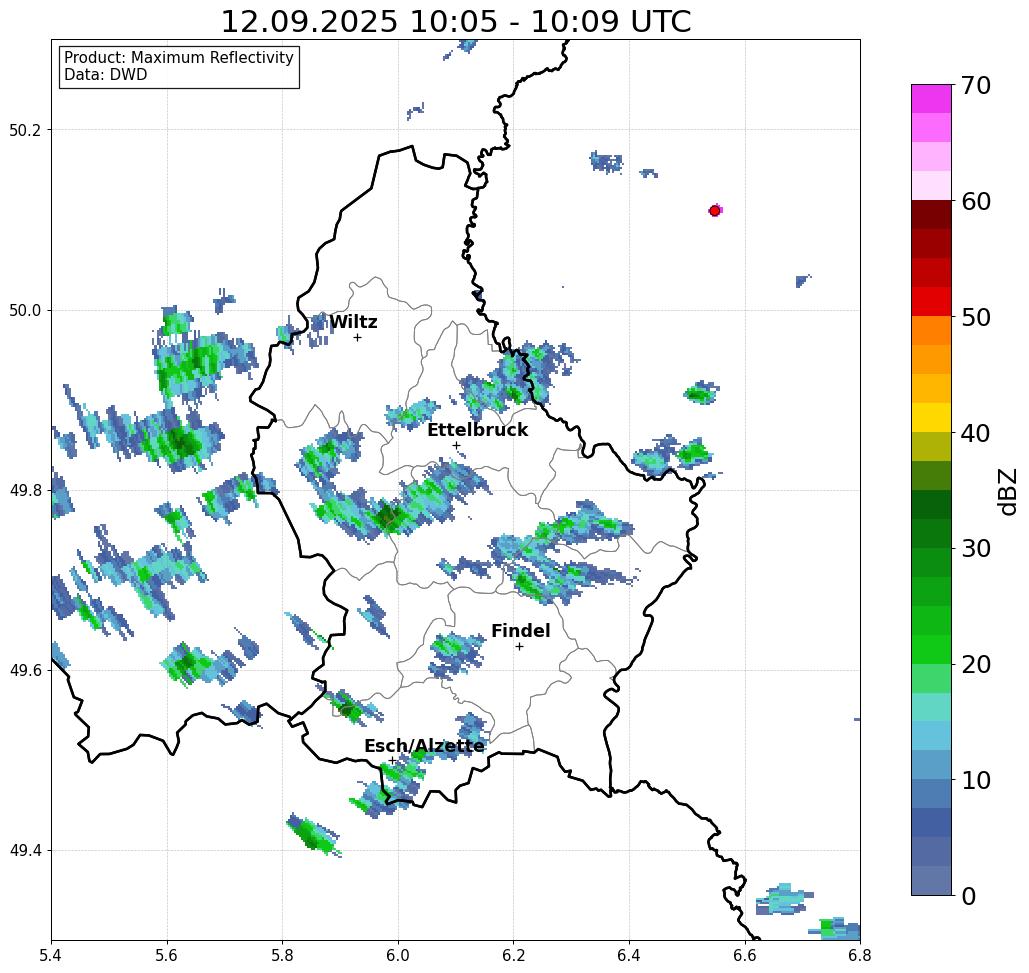This screenshot has height=973, width=1029.
Task: Click the Ettelbruck city label
Action: [477, 430]
